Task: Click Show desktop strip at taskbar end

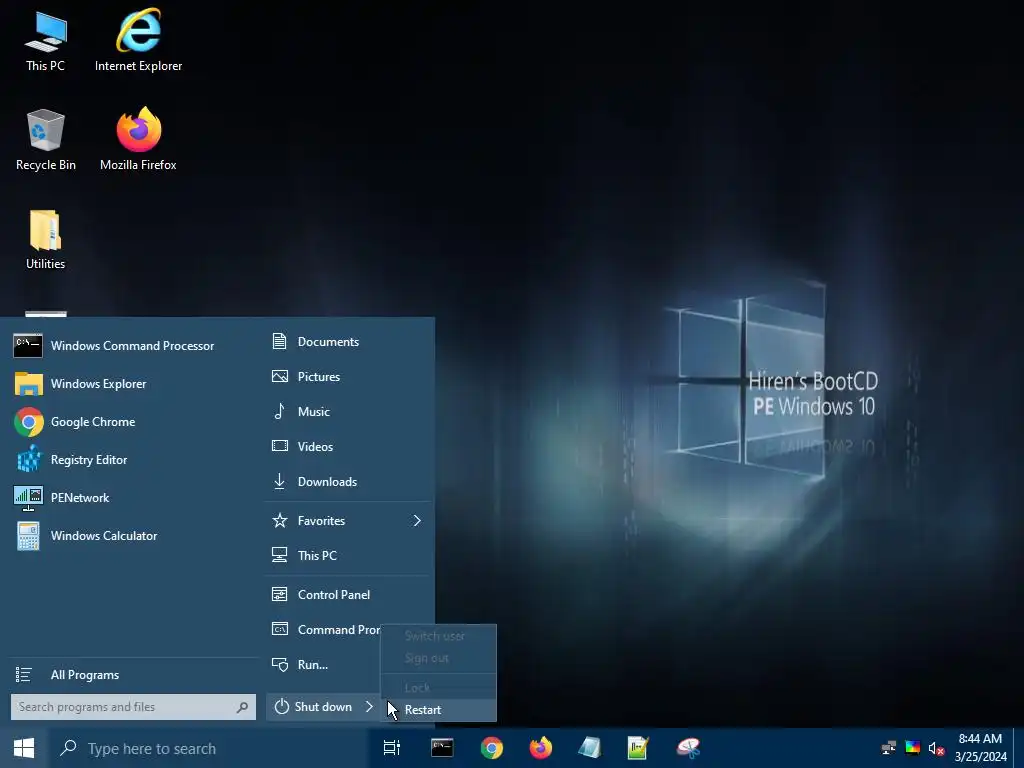Action: pos(1019,748)
